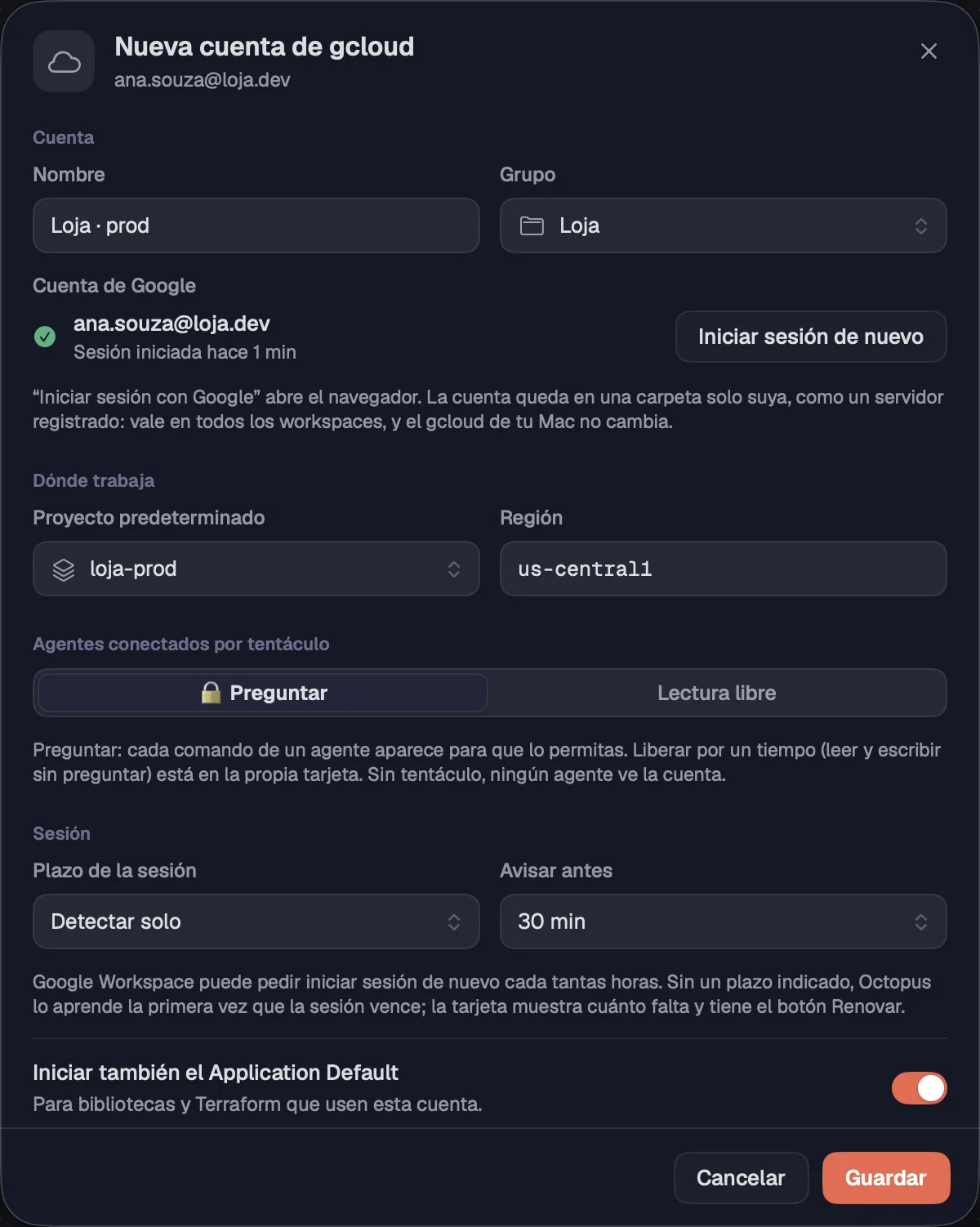Click Iniciar sesión de nuevo button

811,337
